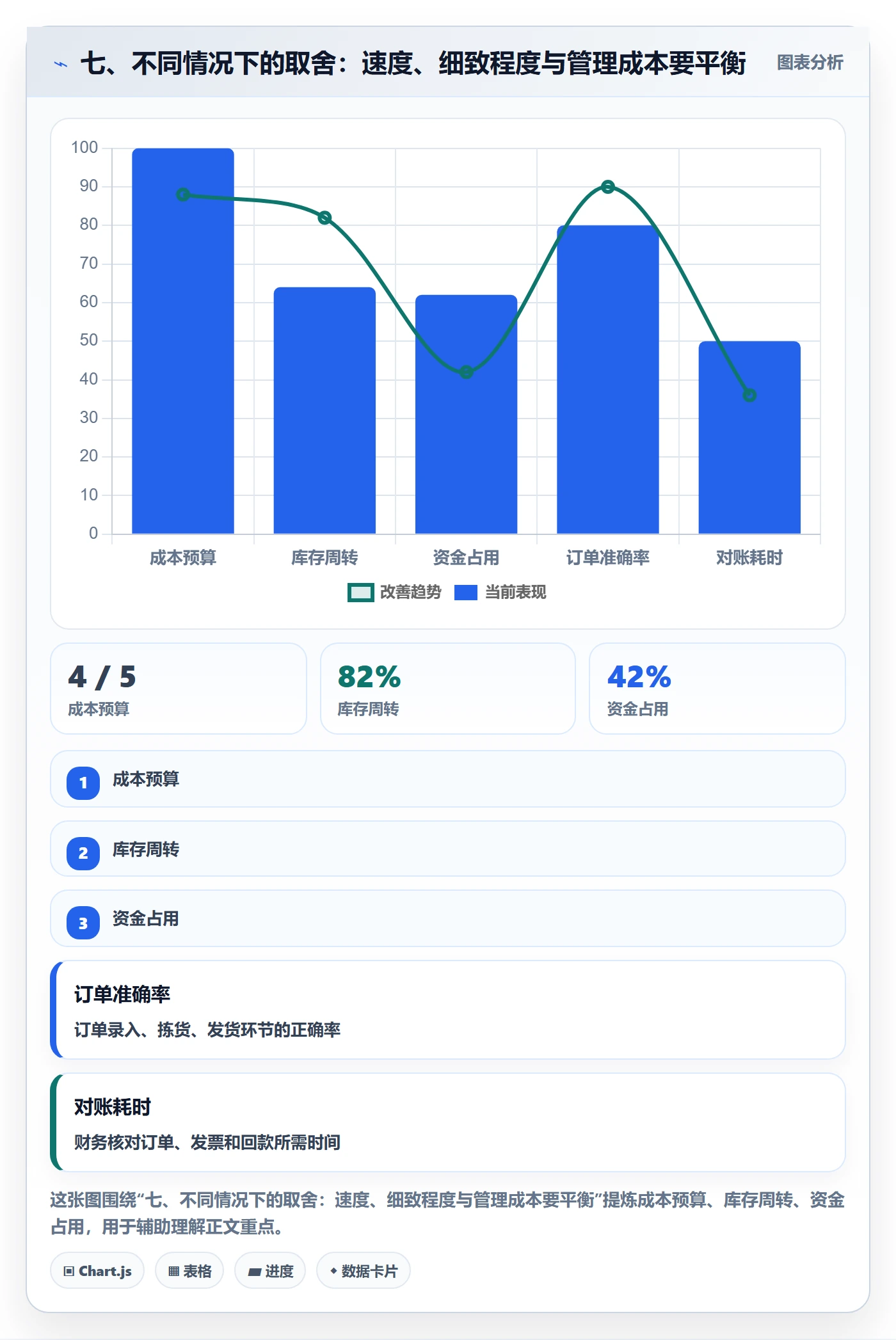
Task: Select list row text 资金占用
Action: pyautogui.click(x=146, y=919)
